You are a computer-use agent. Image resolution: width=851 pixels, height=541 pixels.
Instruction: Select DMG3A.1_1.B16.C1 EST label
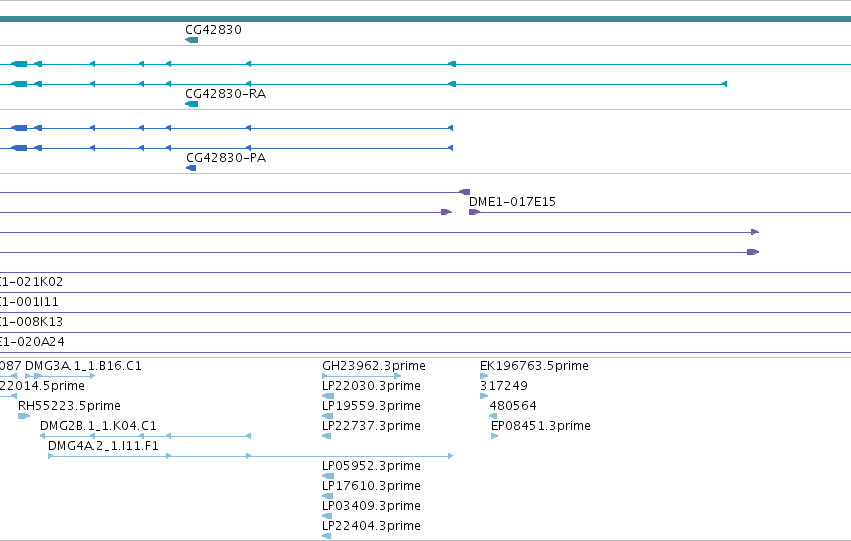(x=84, y=366)
